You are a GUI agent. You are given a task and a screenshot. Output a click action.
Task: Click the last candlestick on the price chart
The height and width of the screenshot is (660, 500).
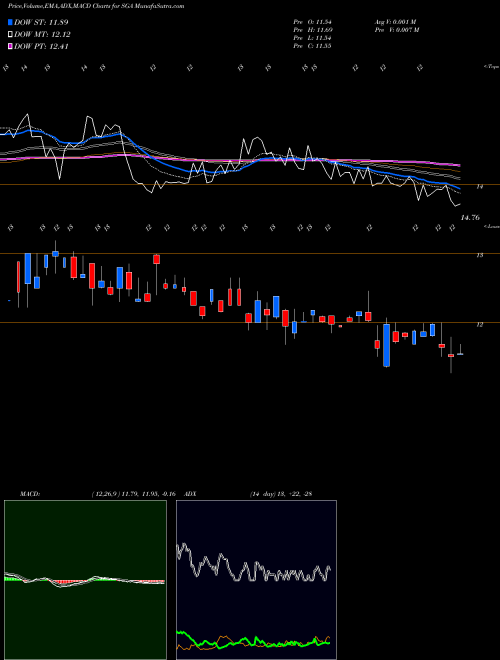[x=460, y=353]
